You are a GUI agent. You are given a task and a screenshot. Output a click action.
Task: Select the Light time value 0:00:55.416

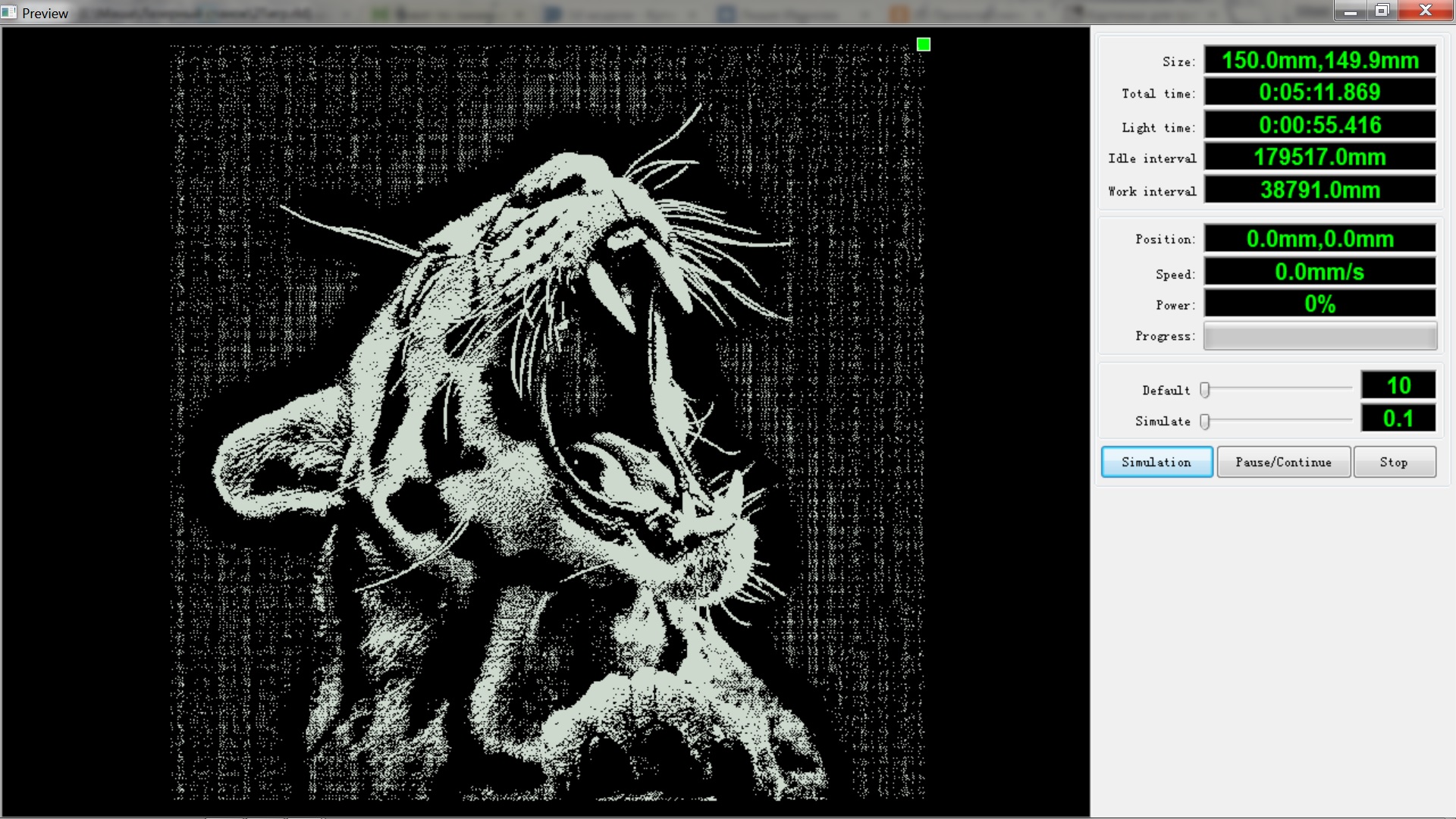click(x=1320, y=125)
